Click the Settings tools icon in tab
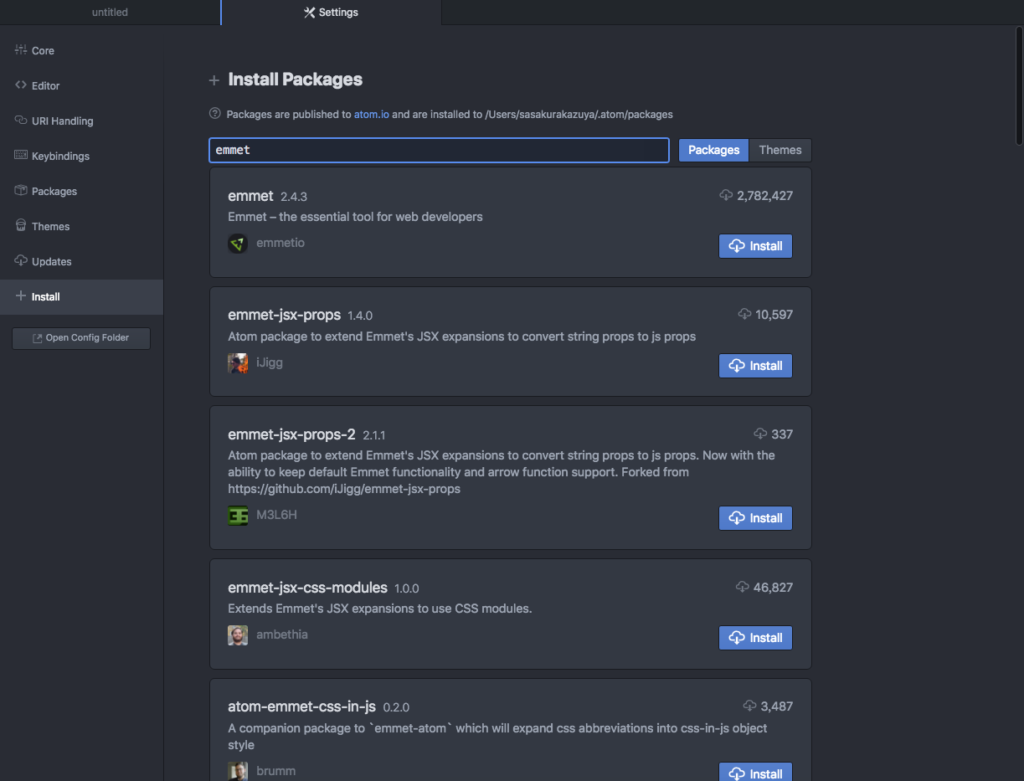This screenshot has height=781, width=1024. pos(310,12)
